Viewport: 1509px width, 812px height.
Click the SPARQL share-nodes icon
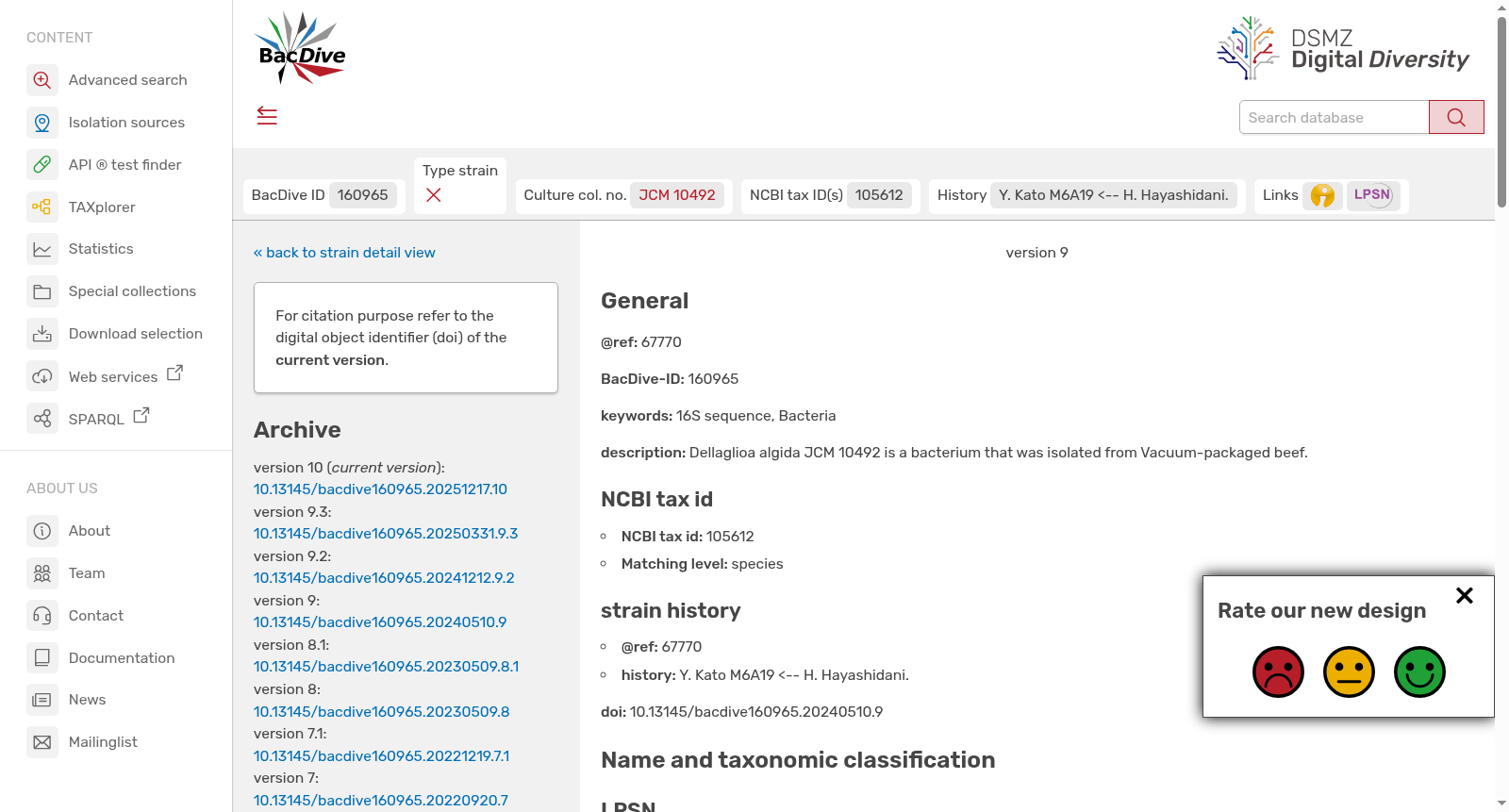point(42,419)
